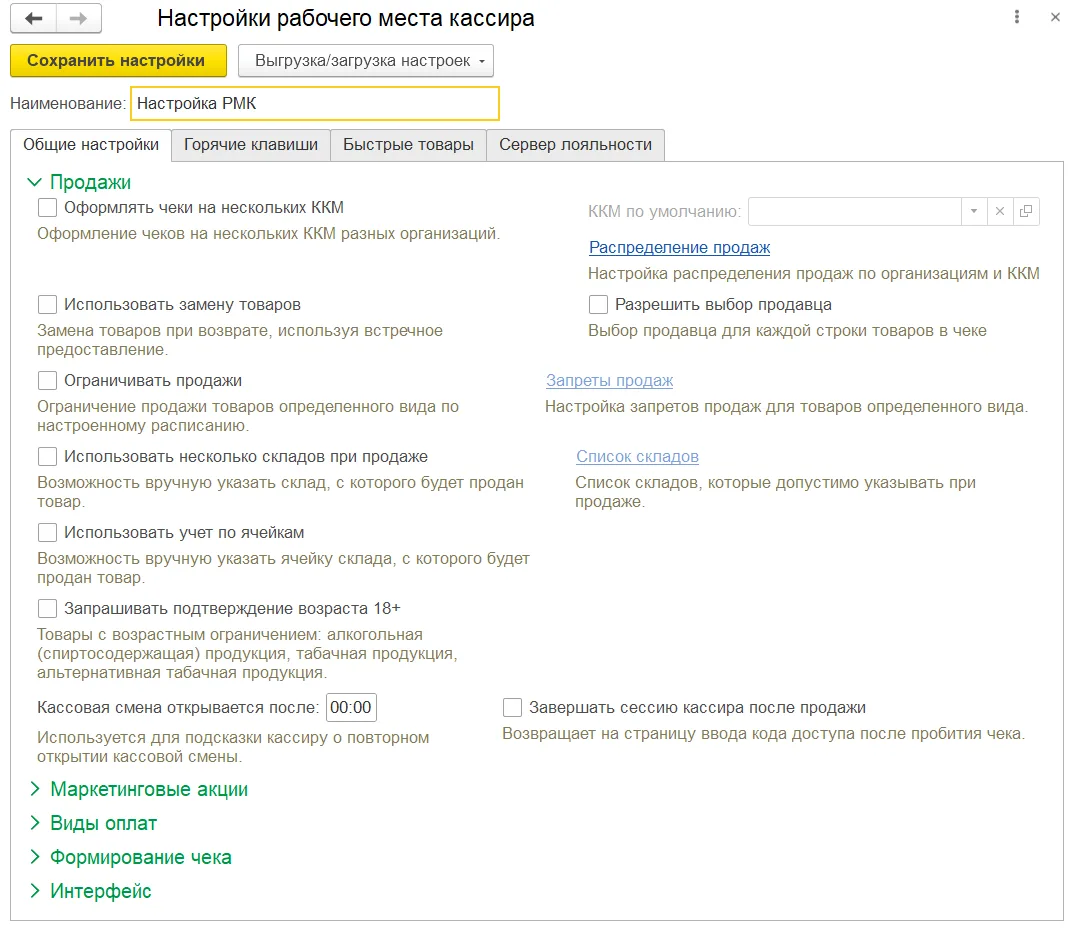Screen dimensions: 1072x928
Task: Switch to the Горячие клавиши tab
Action: point(251,145)
